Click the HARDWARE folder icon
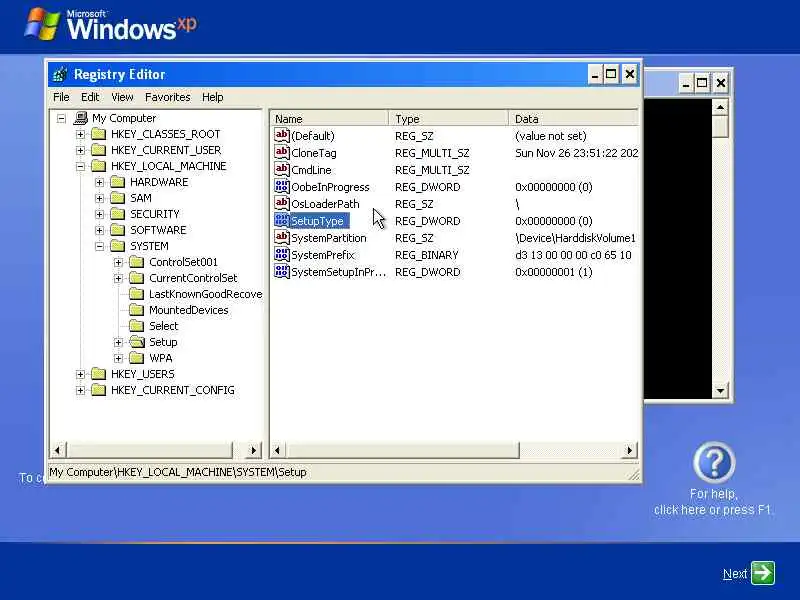800x600 pixels. (118, 182)
